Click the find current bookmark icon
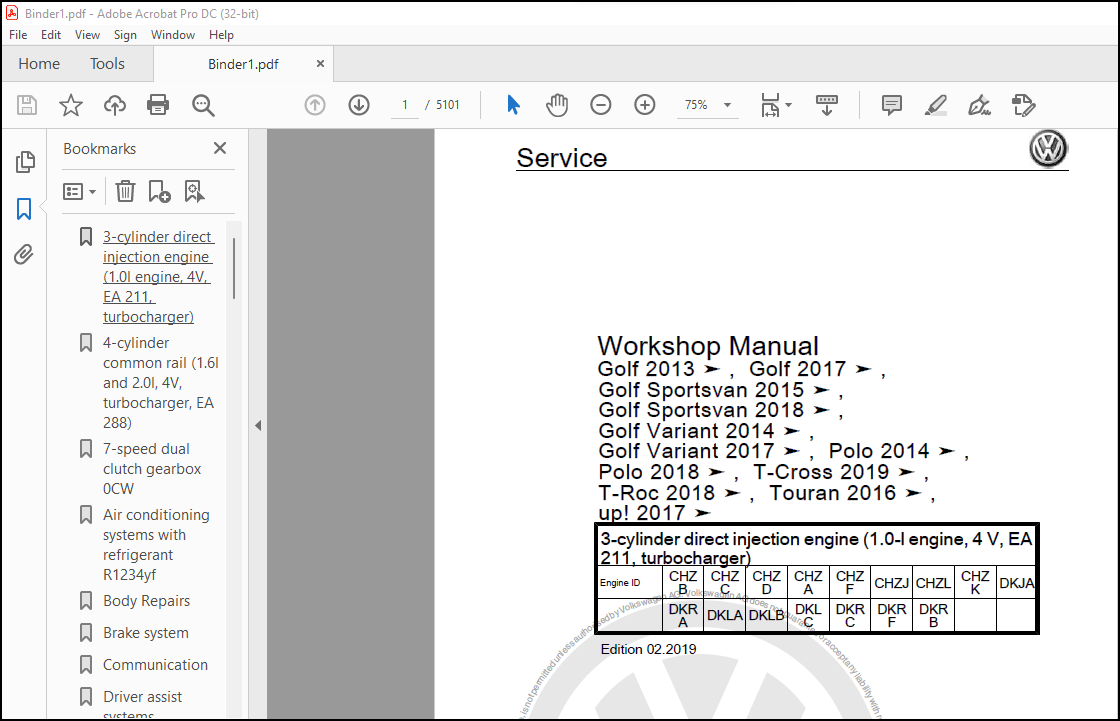This screenshot has width=1120, height=721. tap(194, 191)
